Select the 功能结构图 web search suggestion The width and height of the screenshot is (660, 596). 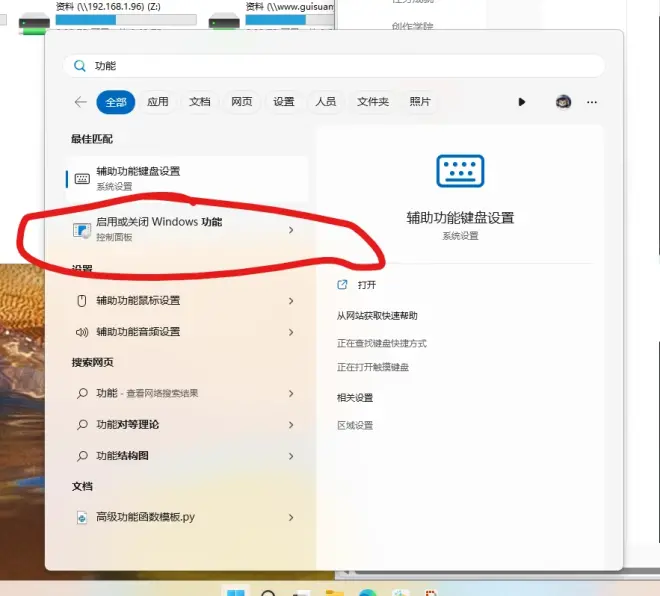click(x=122, y=456)
